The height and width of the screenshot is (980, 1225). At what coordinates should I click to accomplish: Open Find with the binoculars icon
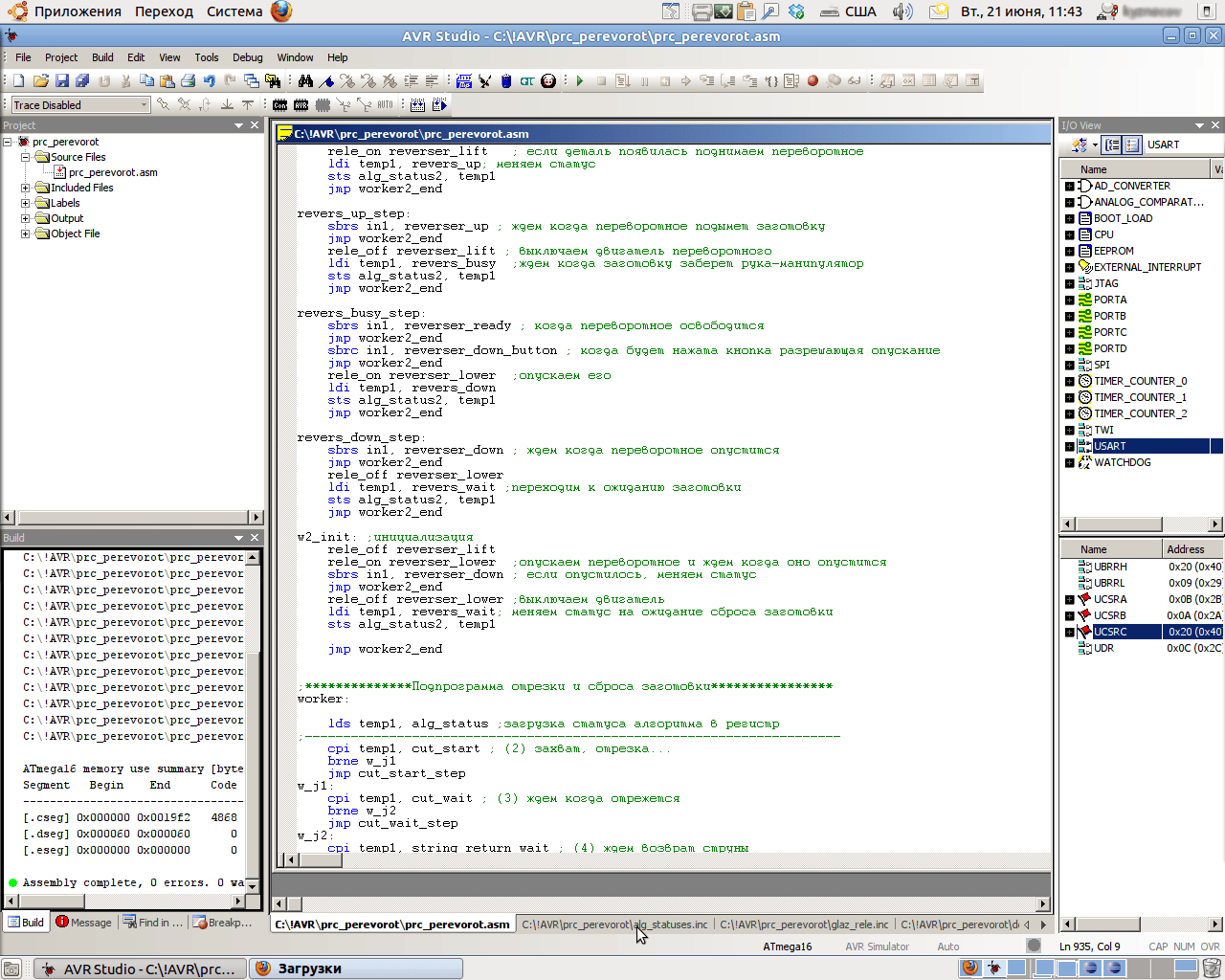(x=305, y=81)
